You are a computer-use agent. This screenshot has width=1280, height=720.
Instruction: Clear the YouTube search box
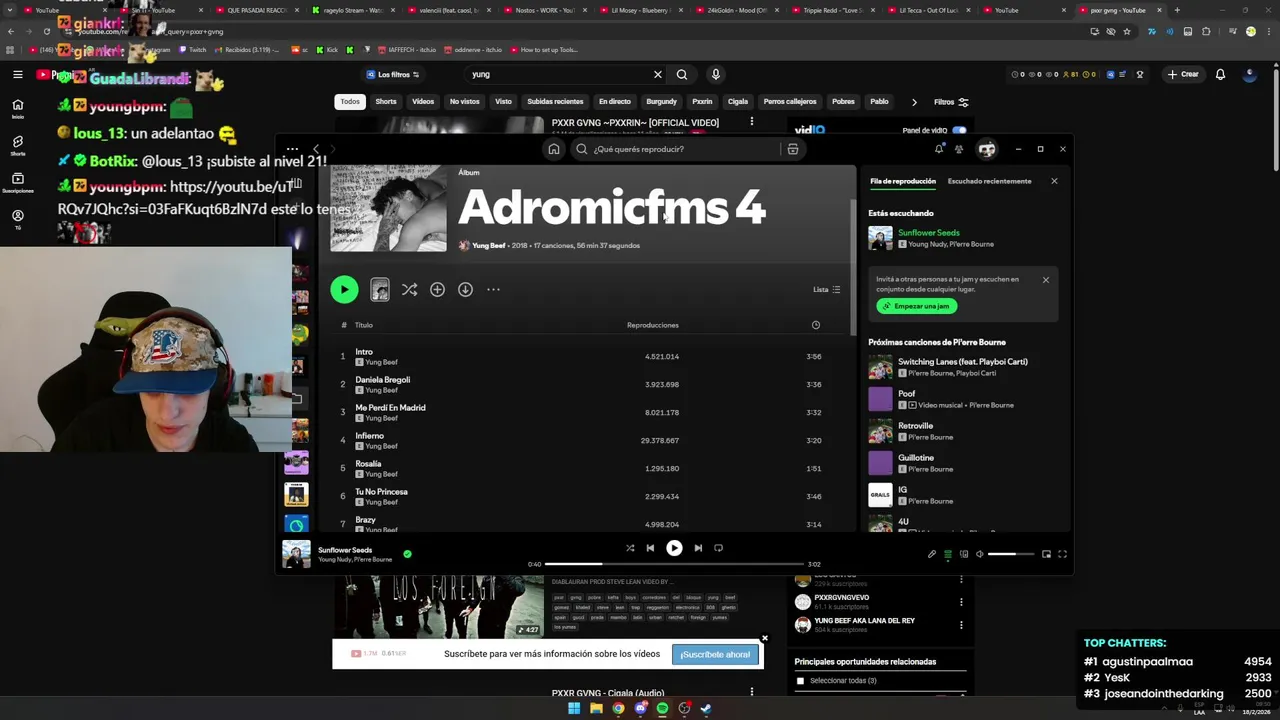(x=658, y=74)
